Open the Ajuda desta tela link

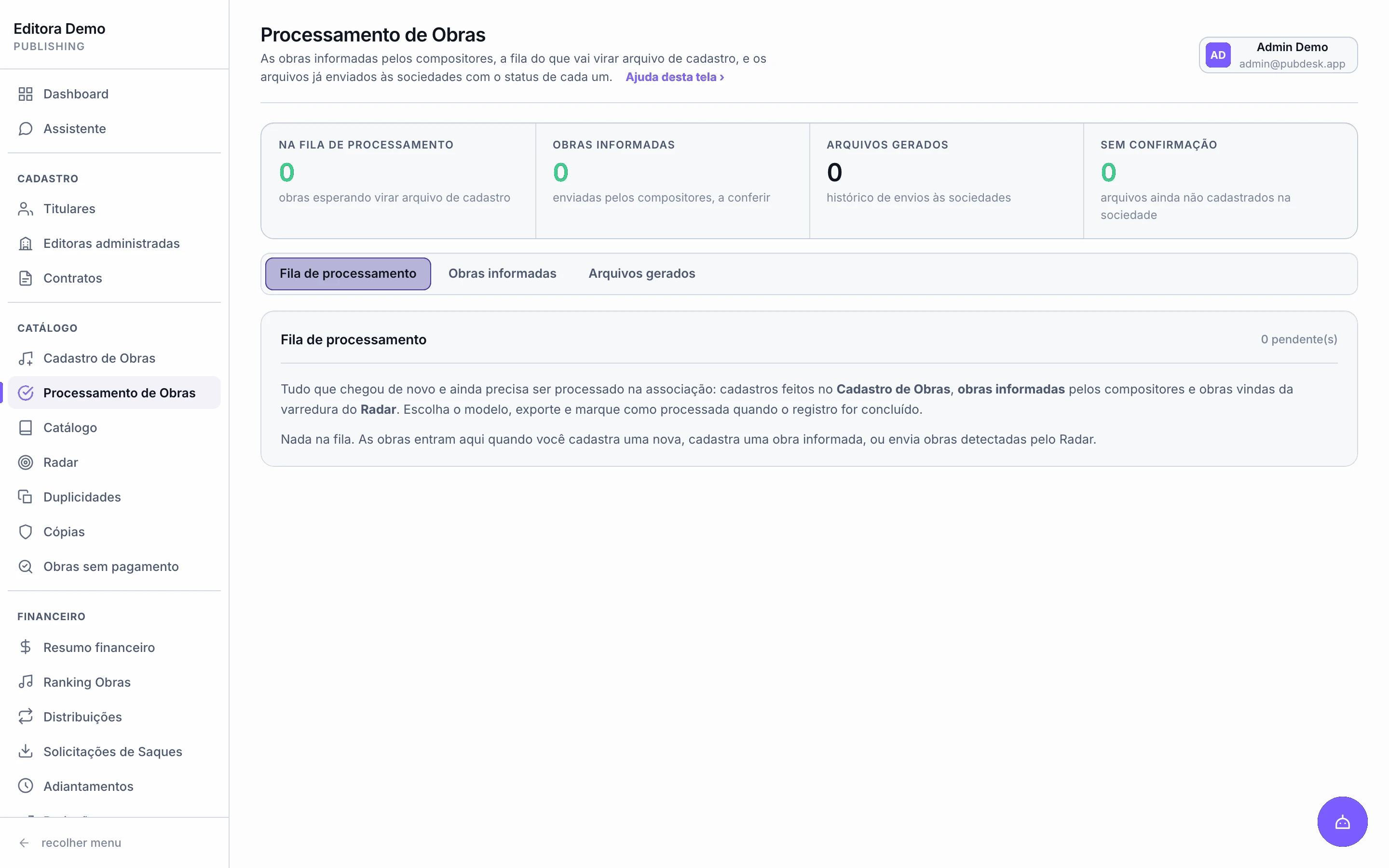point(675,77)
